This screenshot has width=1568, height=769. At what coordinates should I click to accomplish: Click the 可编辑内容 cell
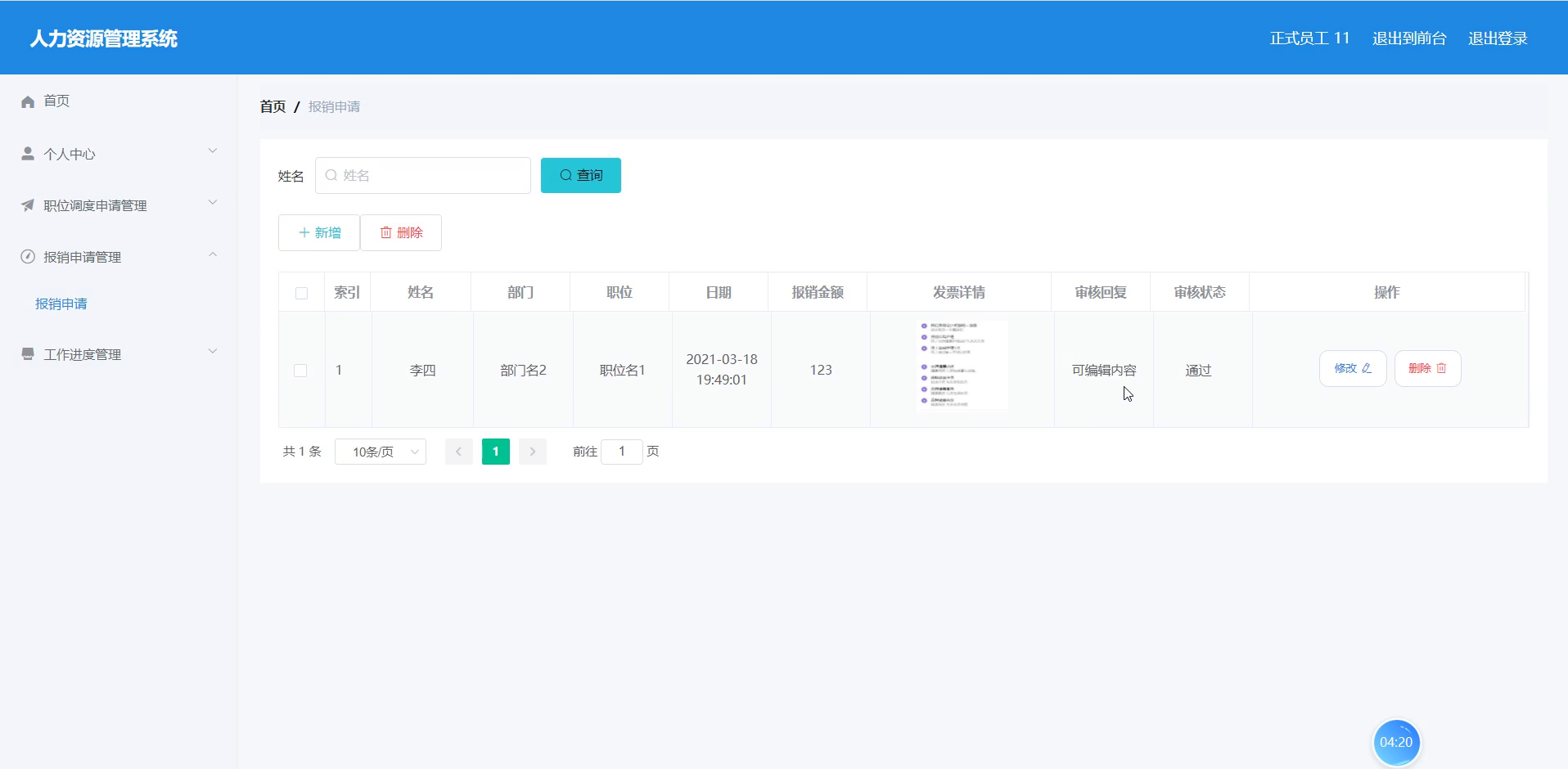click(x=1104, y=370)
